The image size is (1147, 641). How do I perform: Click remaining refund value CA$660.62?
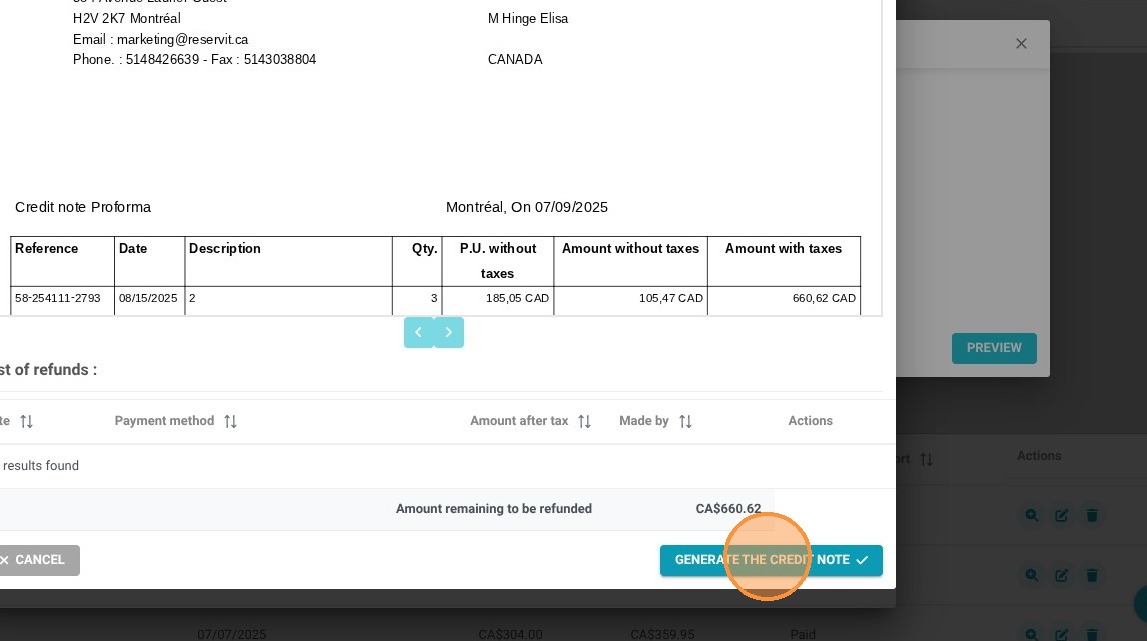tap(729, 509)
